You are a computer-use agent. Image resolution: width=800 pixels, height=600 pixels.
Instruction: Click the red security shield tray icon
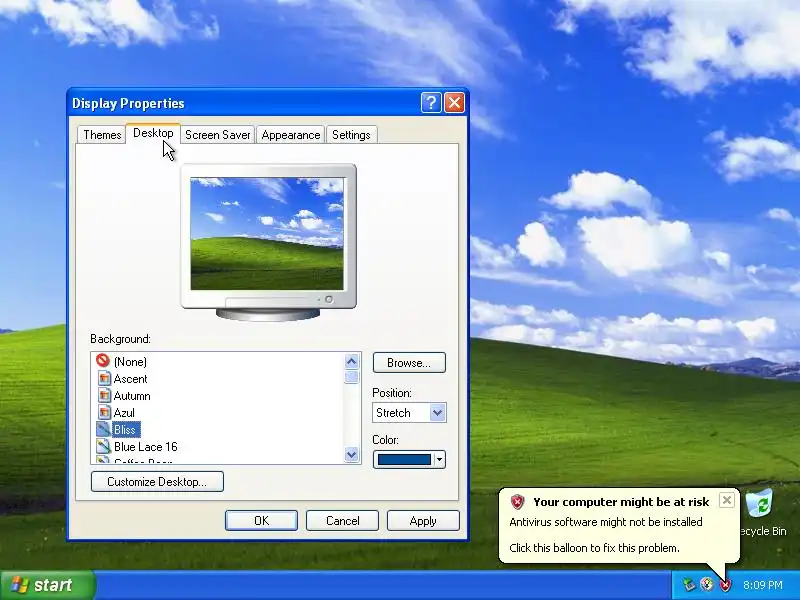click(x=725, y=585)
